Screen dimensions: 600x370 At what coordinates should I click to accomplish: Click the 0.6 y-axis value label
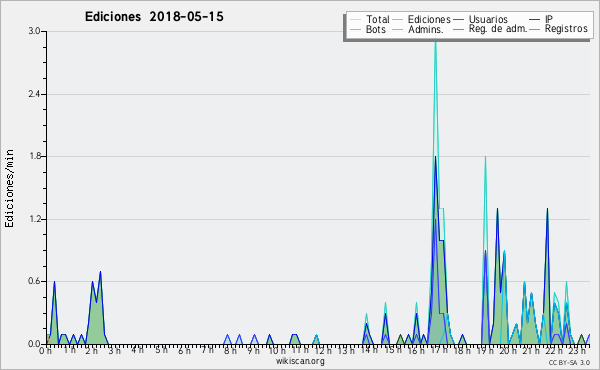tap(34, 281)
